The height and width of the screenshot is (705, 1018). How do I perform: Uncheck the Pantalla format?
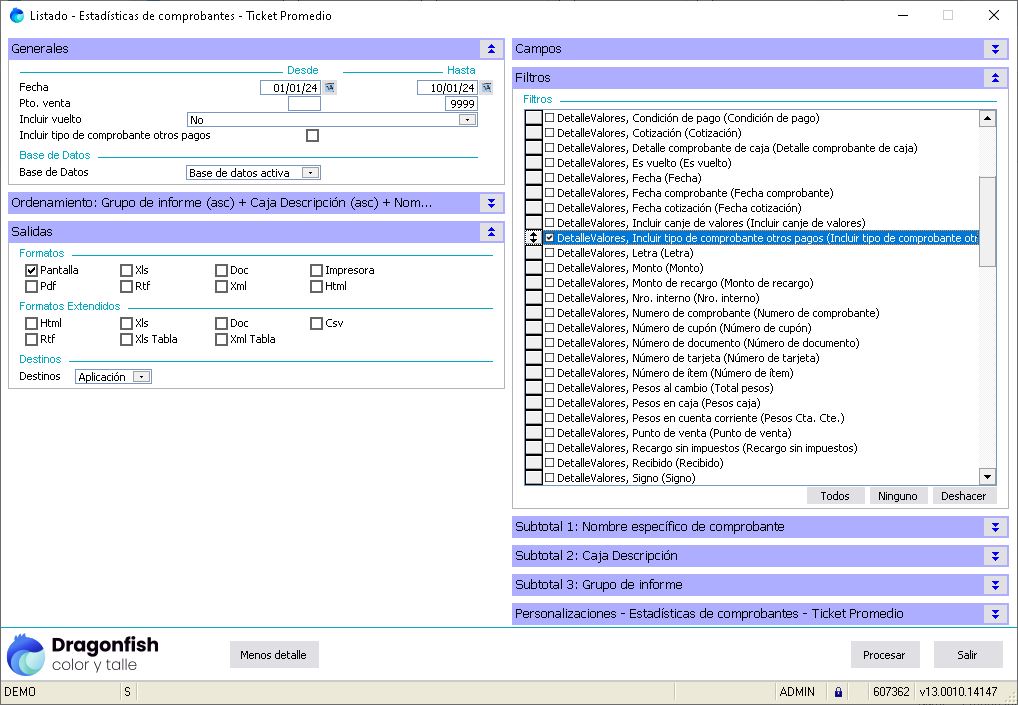click(31, 270)
